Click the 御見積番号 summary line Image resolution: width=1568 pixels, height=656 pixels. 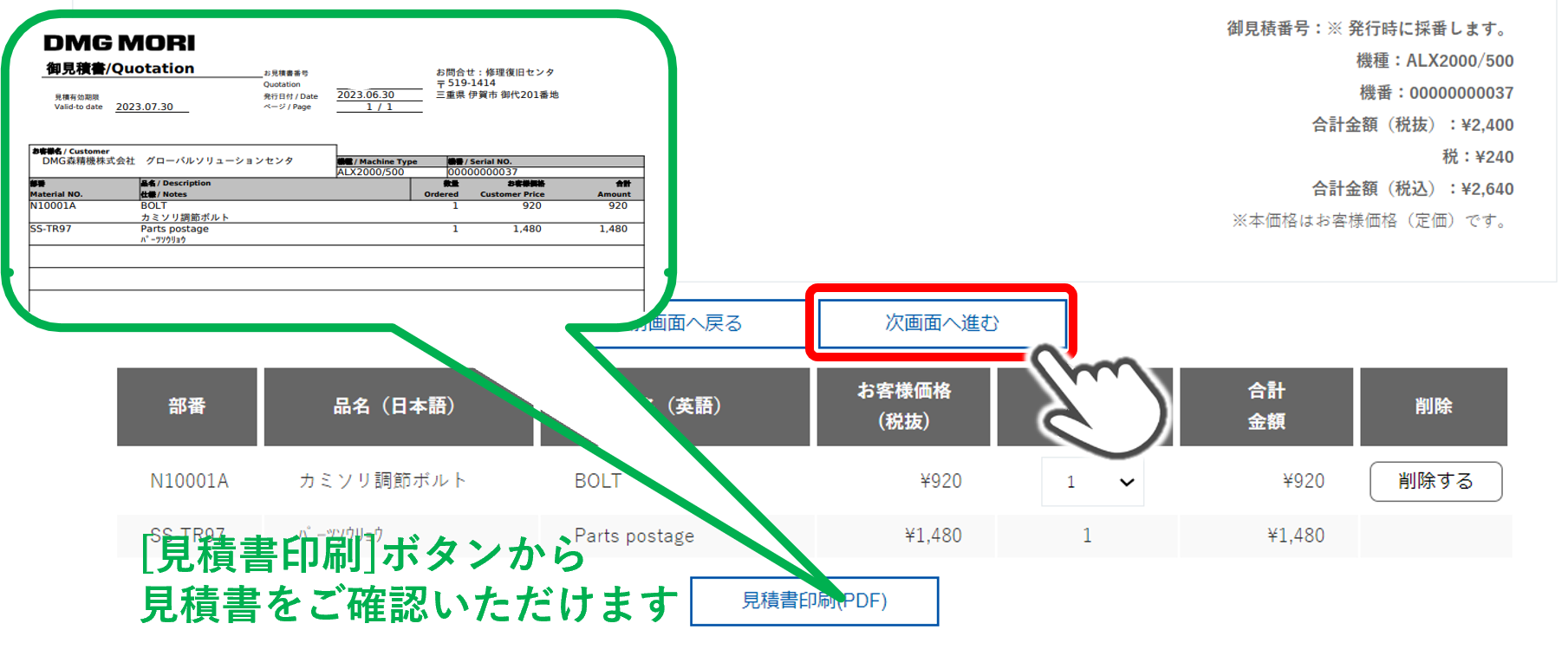1368,29
